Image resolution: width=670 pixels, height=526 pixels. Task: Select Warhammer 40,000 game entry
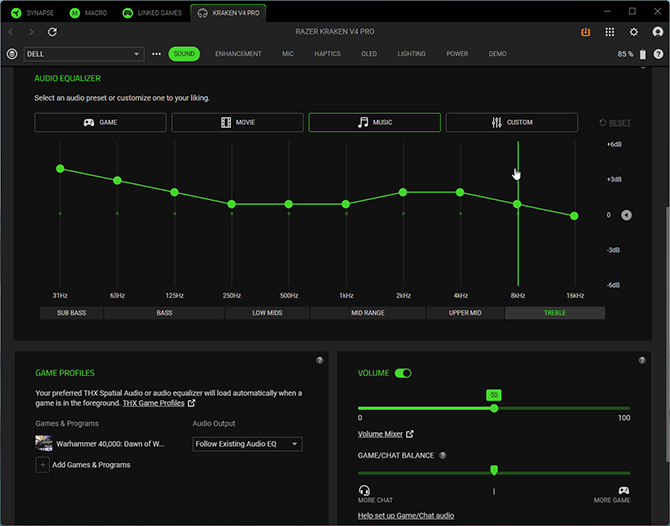click(100, 444)
